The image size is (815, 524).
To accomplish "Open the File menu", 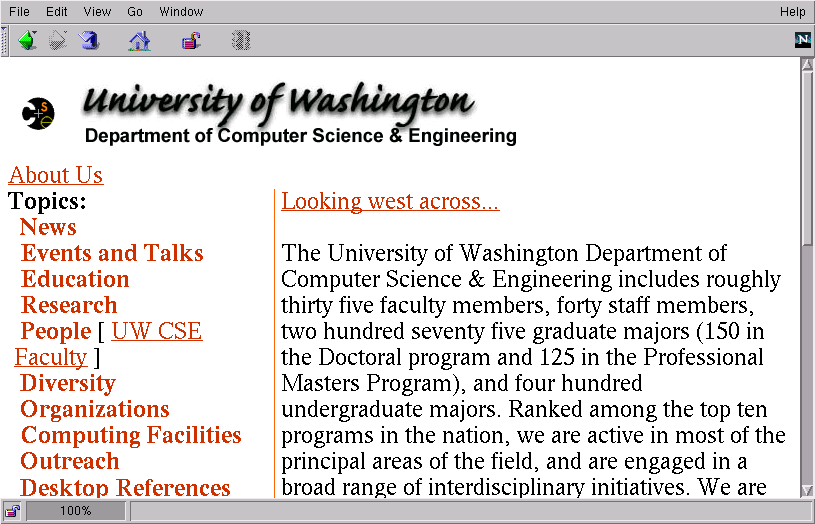I will tap(19, 11).
